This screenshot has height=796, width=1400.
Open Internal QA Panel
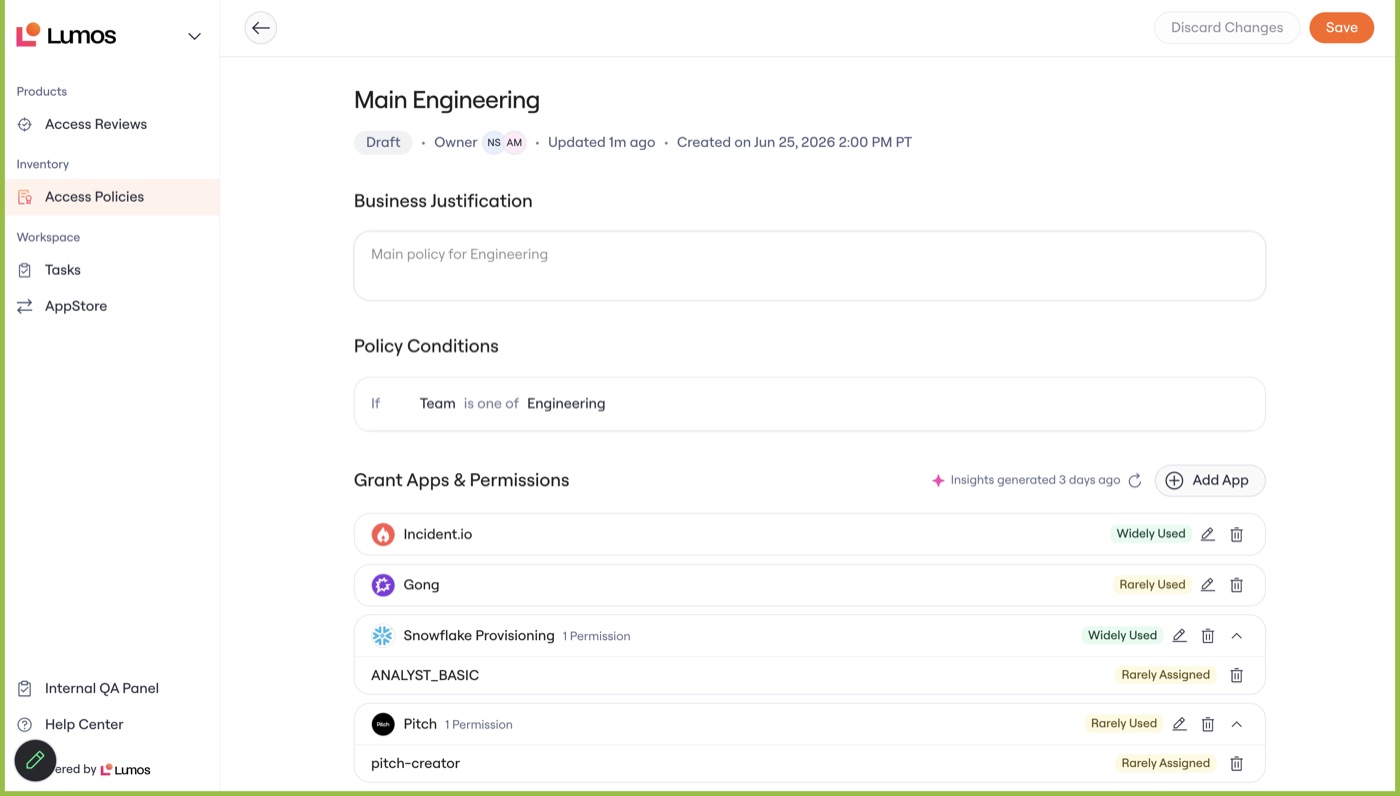coord(102,688)
